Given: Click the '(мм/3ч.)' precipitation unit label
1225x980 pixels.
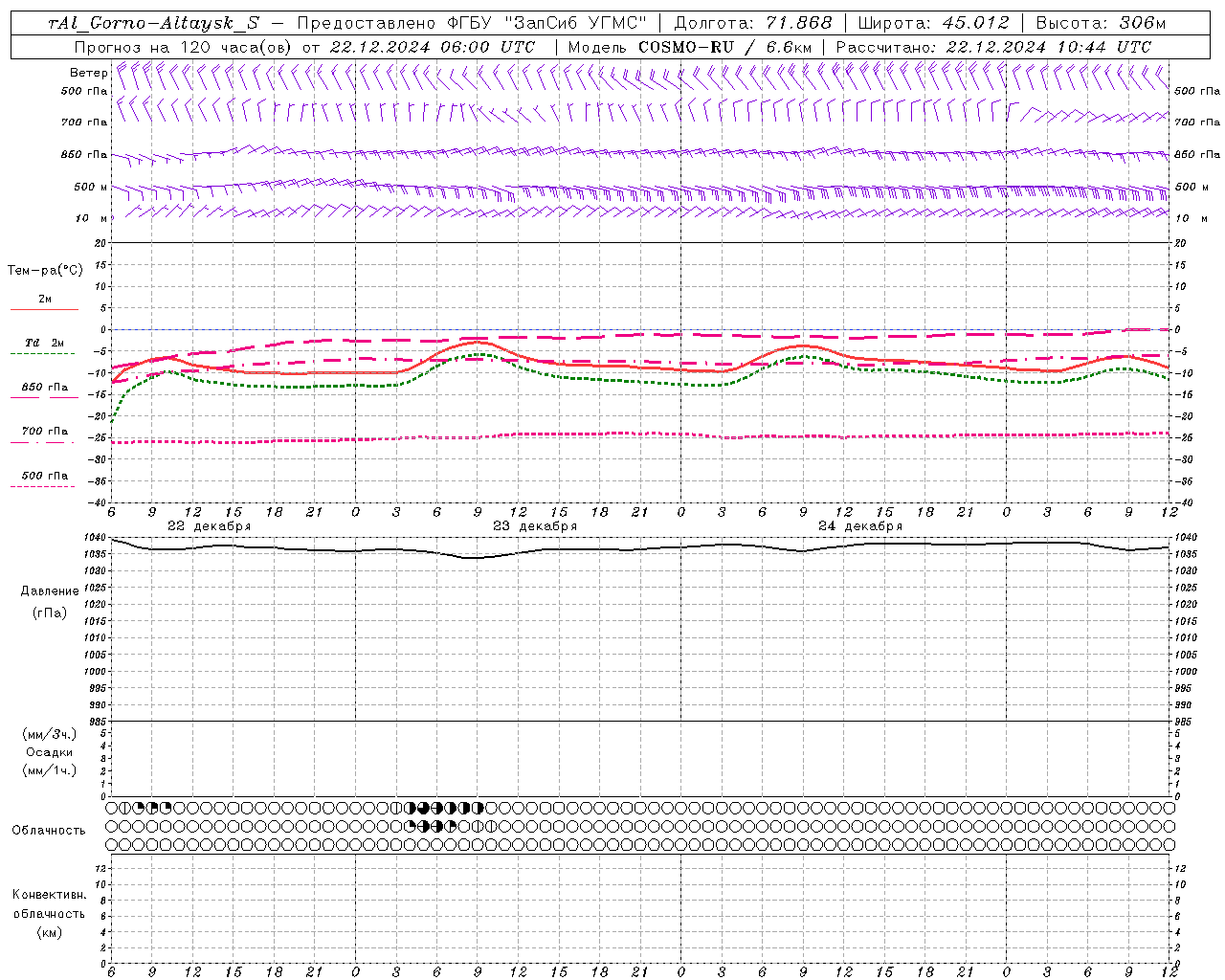Looking at the screenshot, I should tap(50, 734).
